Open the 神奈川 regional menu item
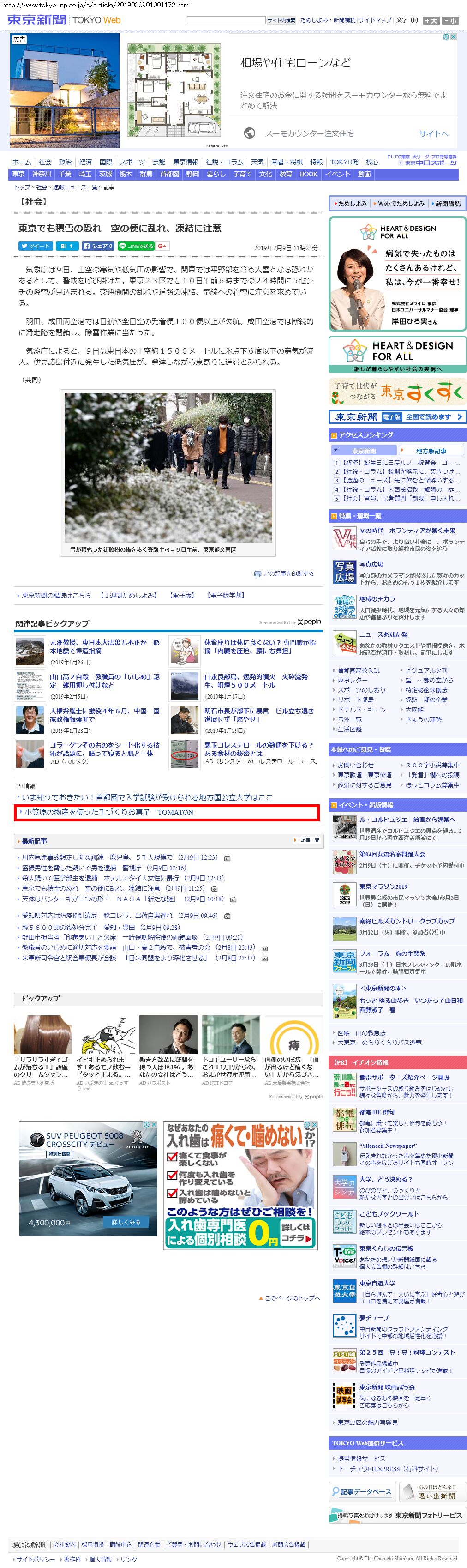This screenshot has width=467, height=1568. pos(42,174)
